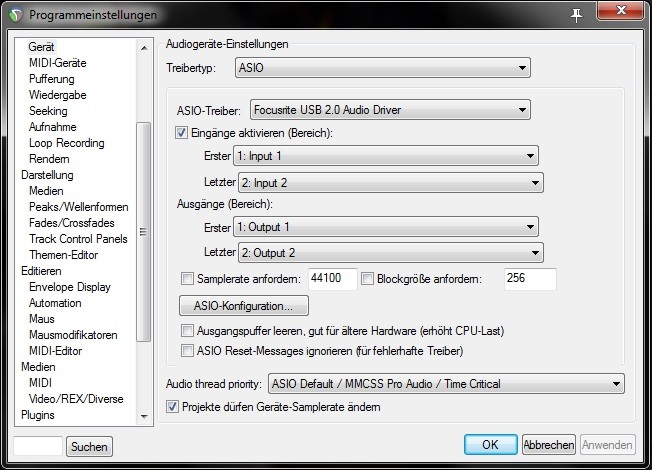The image size is (652, 470).
Task: Select Aufnahme in the tree
Action: [x=53, y=127]
